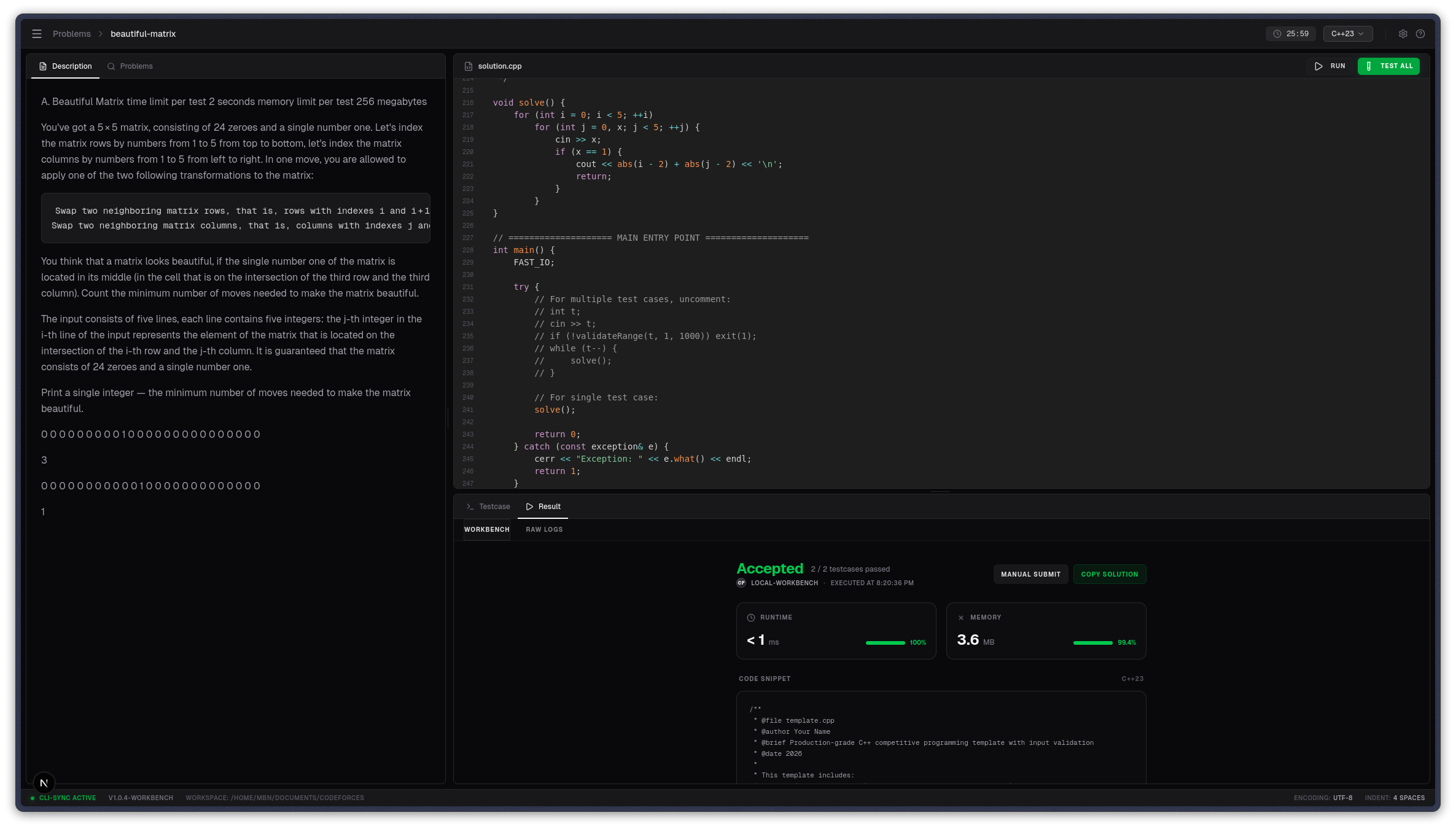Click the WORKSPACE path in status bar
Screen dimensions: 1456x829
274,798
